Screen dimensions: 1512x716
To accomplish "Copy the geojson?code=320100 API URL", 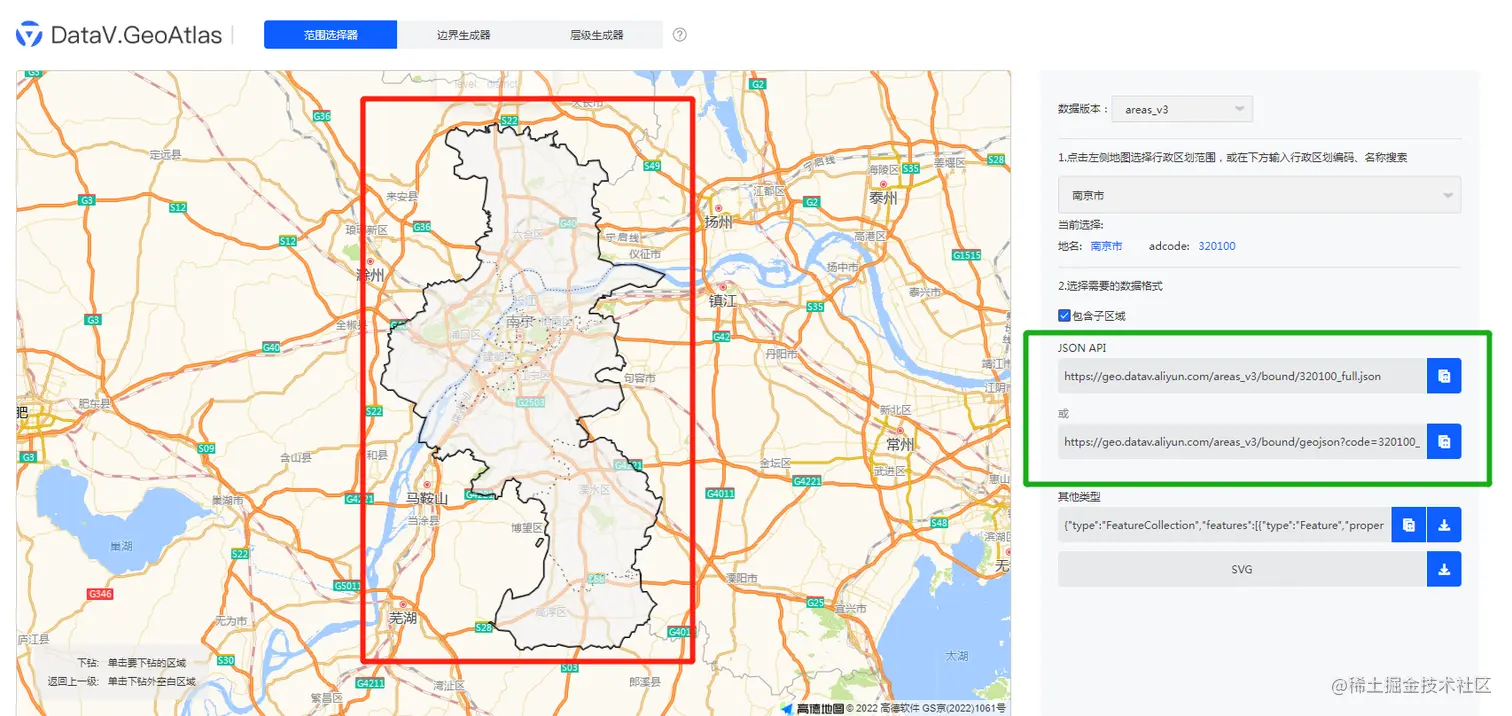I will 1444,441.
